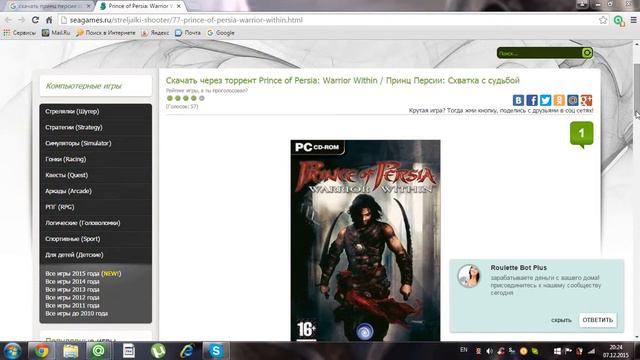
Task: Open Internet Explorer in taskbar
Action: [x=187, y=351]
